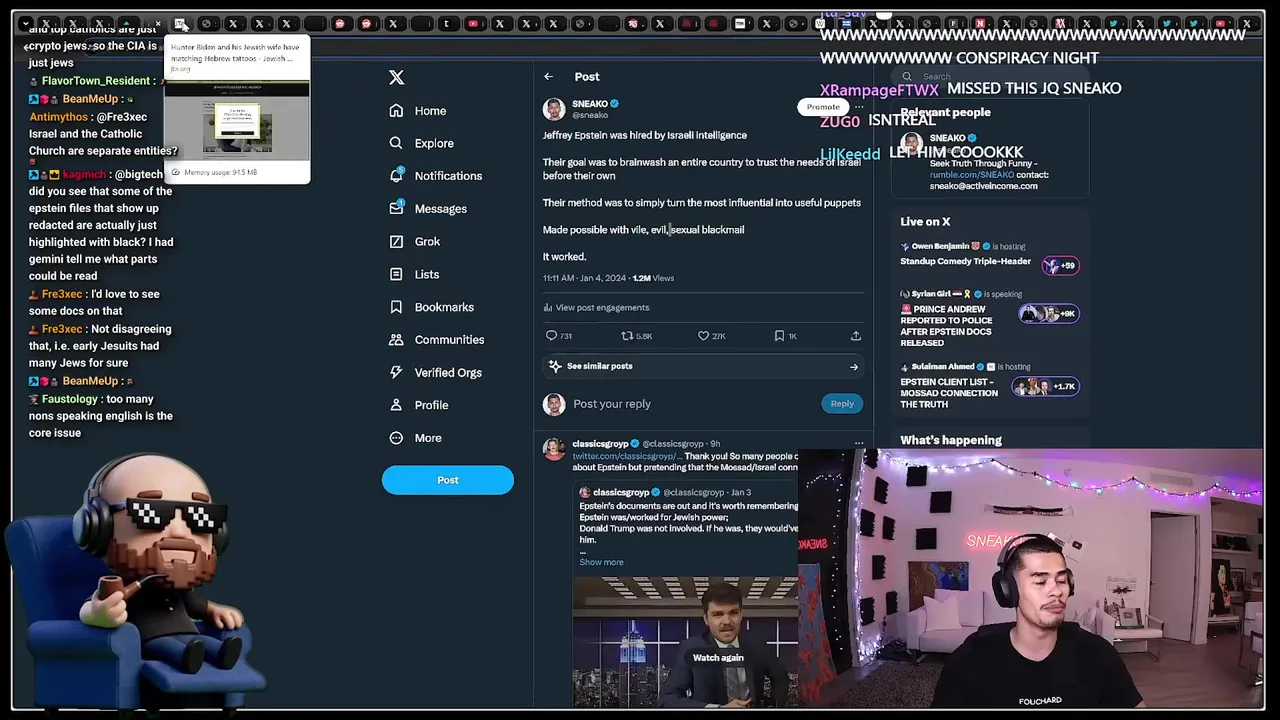Click the X logo in the sidebar
The width and height of the screenshot is (1280, 720).
(396, 77)
